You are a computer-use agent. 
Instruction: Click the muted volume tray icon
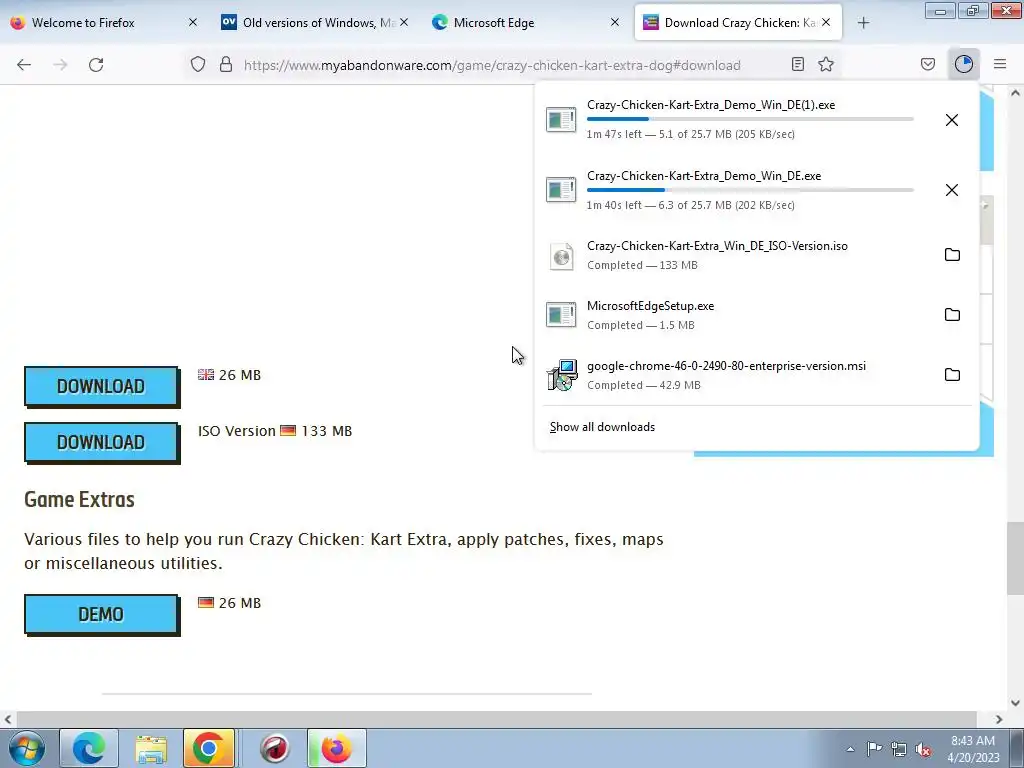(923, 749)
